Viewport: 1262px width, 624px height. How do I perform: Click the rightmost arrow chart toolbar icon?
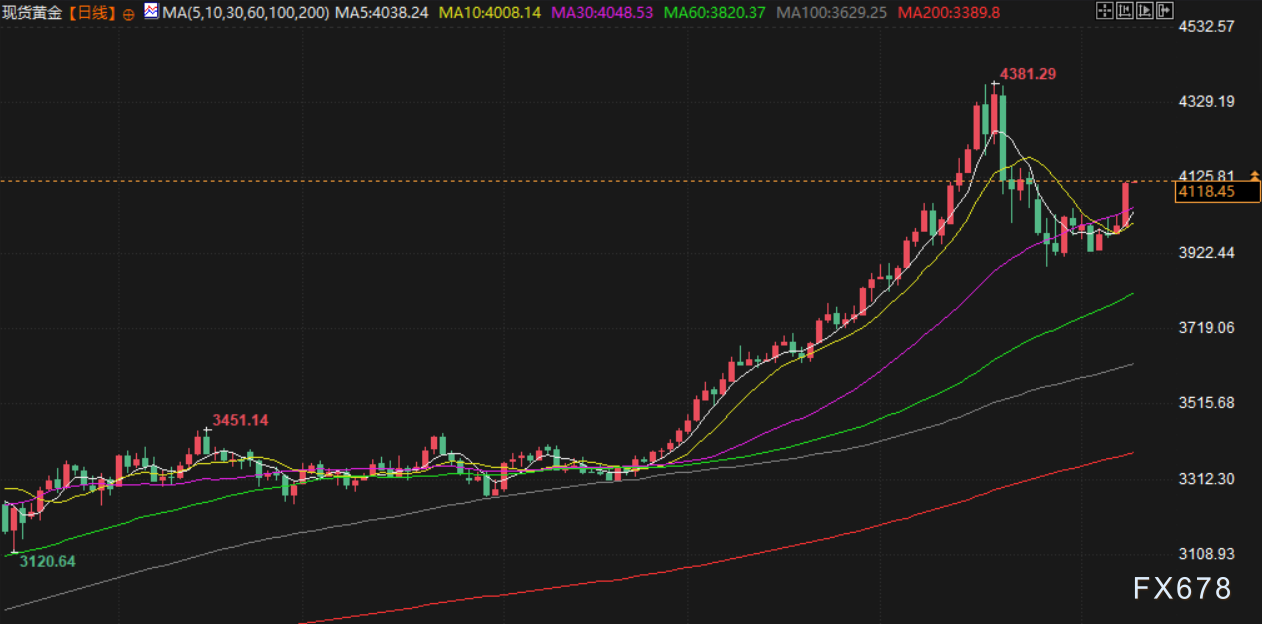(x=1166, y=12)
